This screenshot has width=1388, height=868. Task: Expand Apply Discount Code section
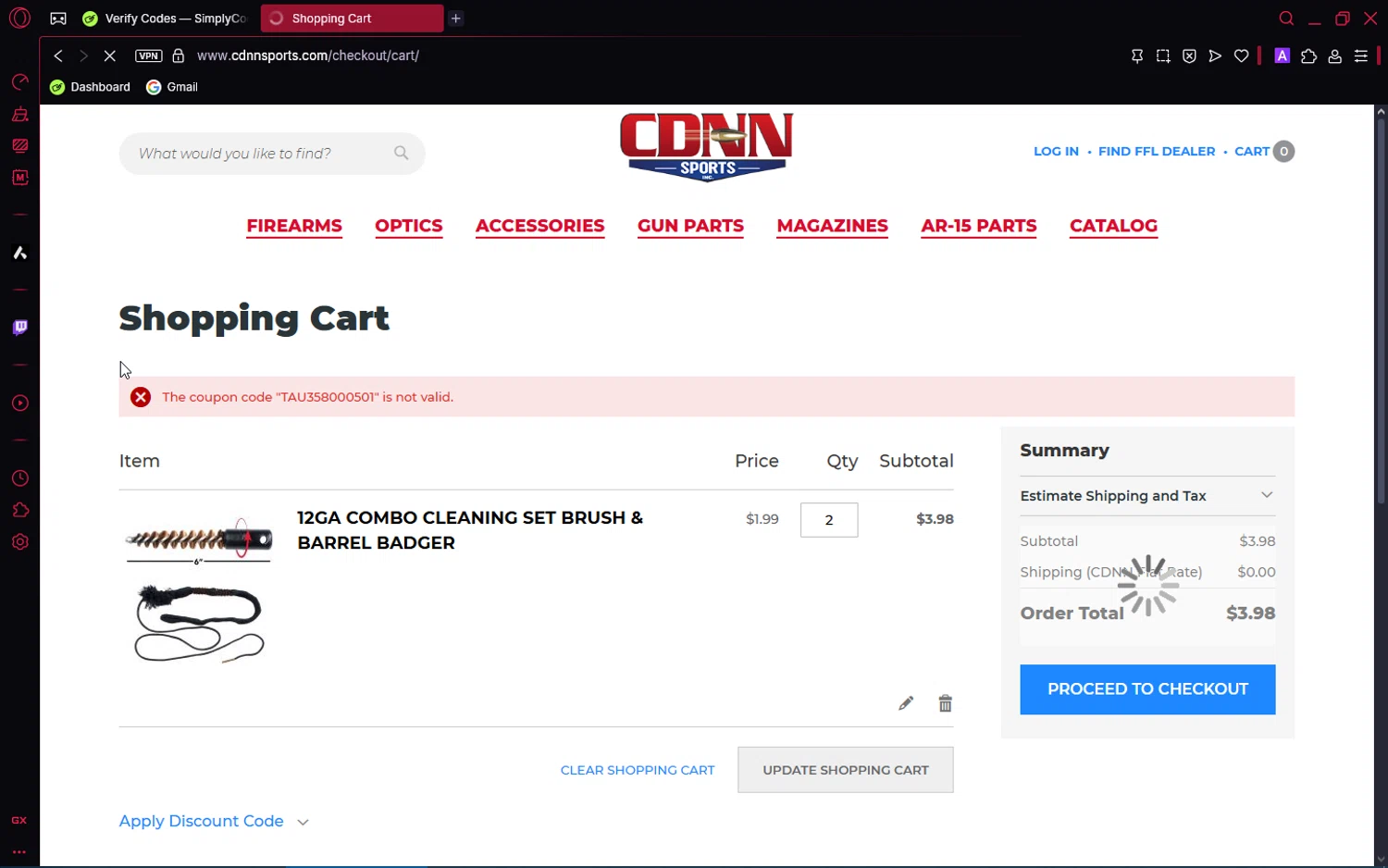(214, 821)
